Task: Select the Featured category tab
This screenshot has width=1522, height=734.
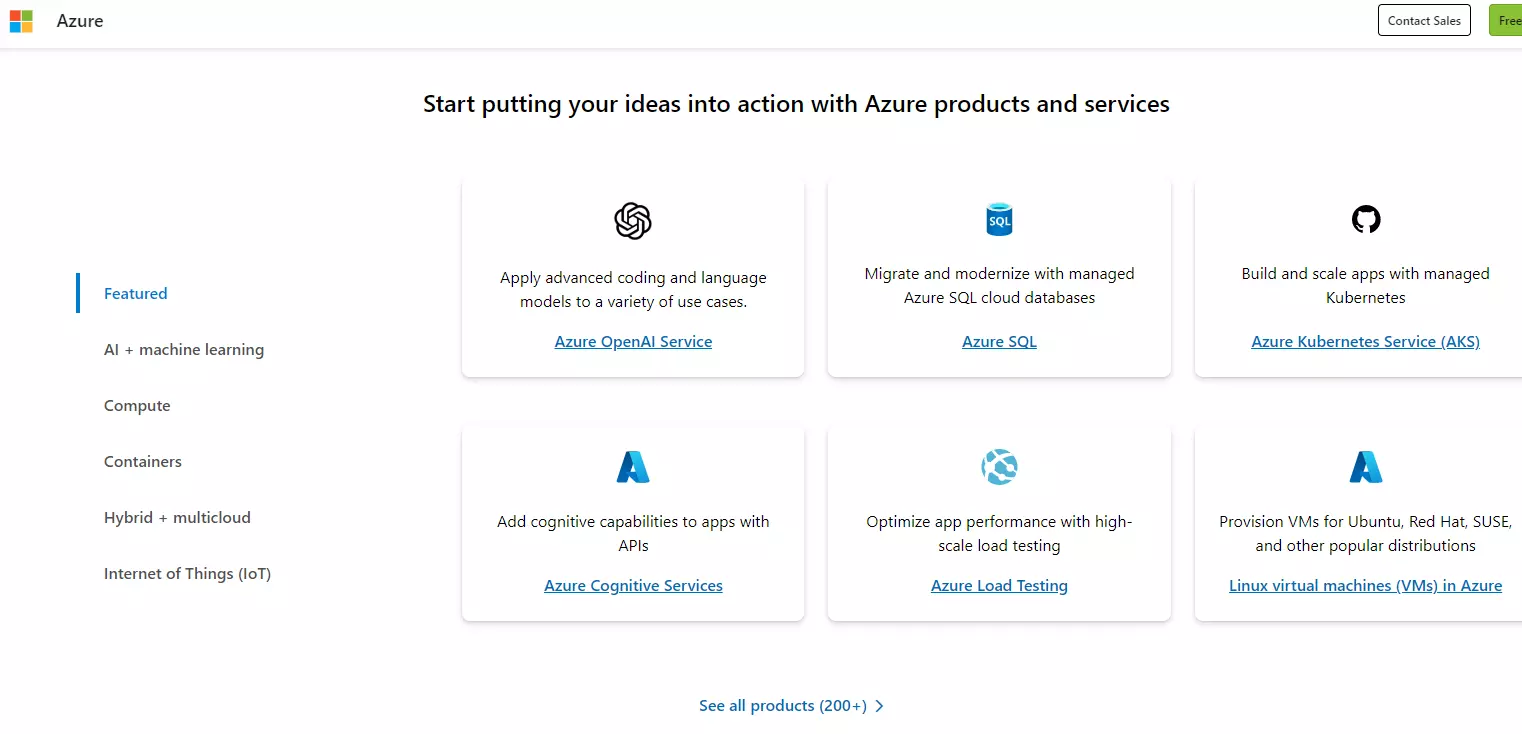Action: 136,293
